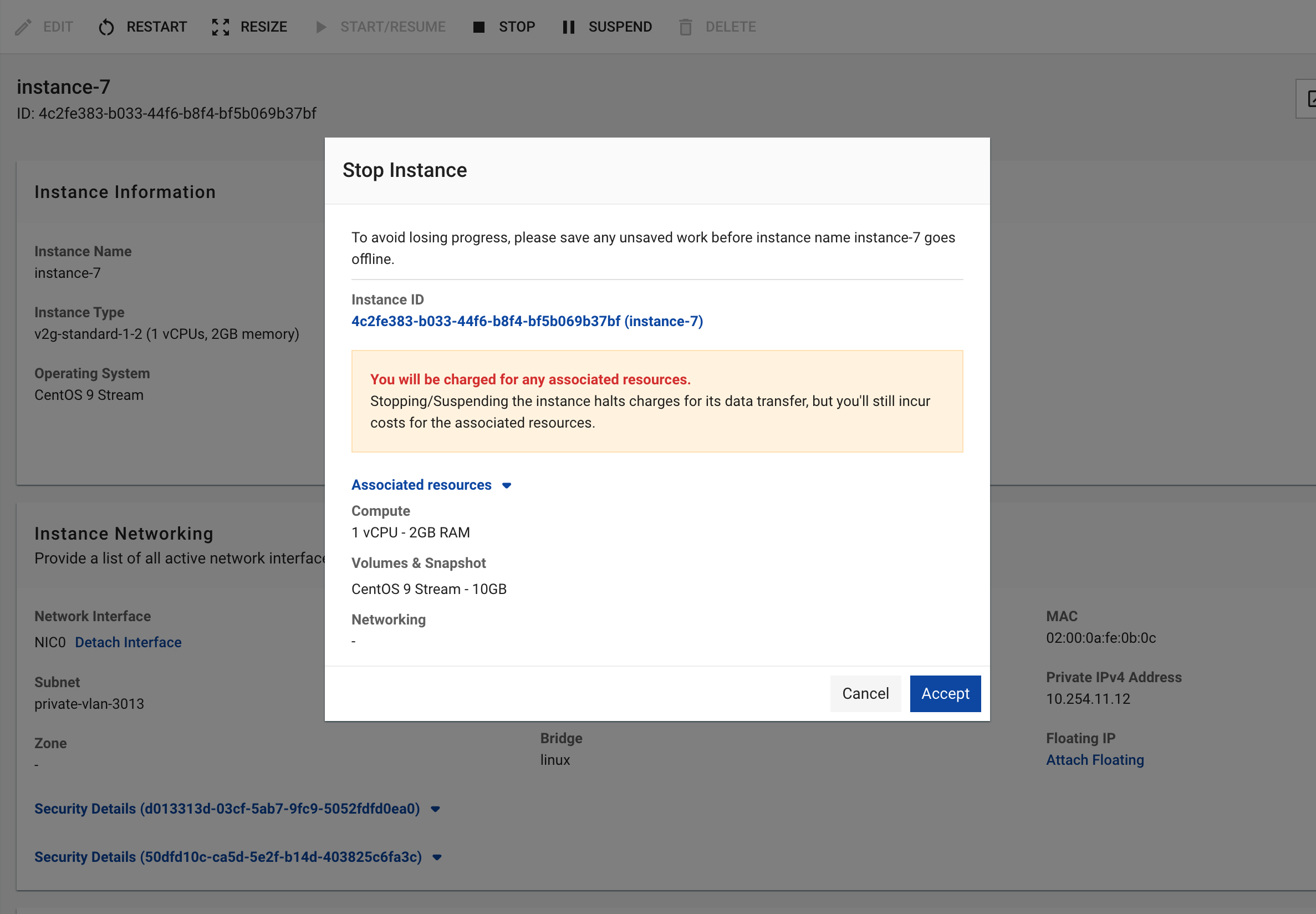This screenshot has height=914, width=1316.
Task: Expand Security Details 50dfd10c arrow
Action: coord(437,857)
